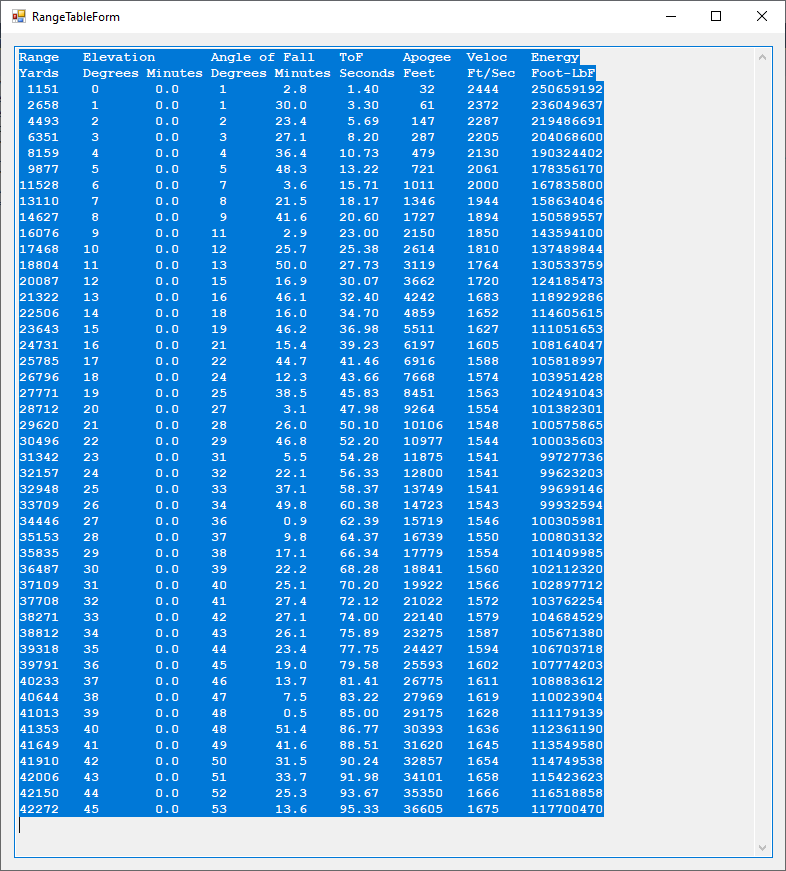Image resolution: width=786 pixels, height=871 pixels.
Task: Click energy value 250659192
Action: pyautogui.click(x=567, y=89)
